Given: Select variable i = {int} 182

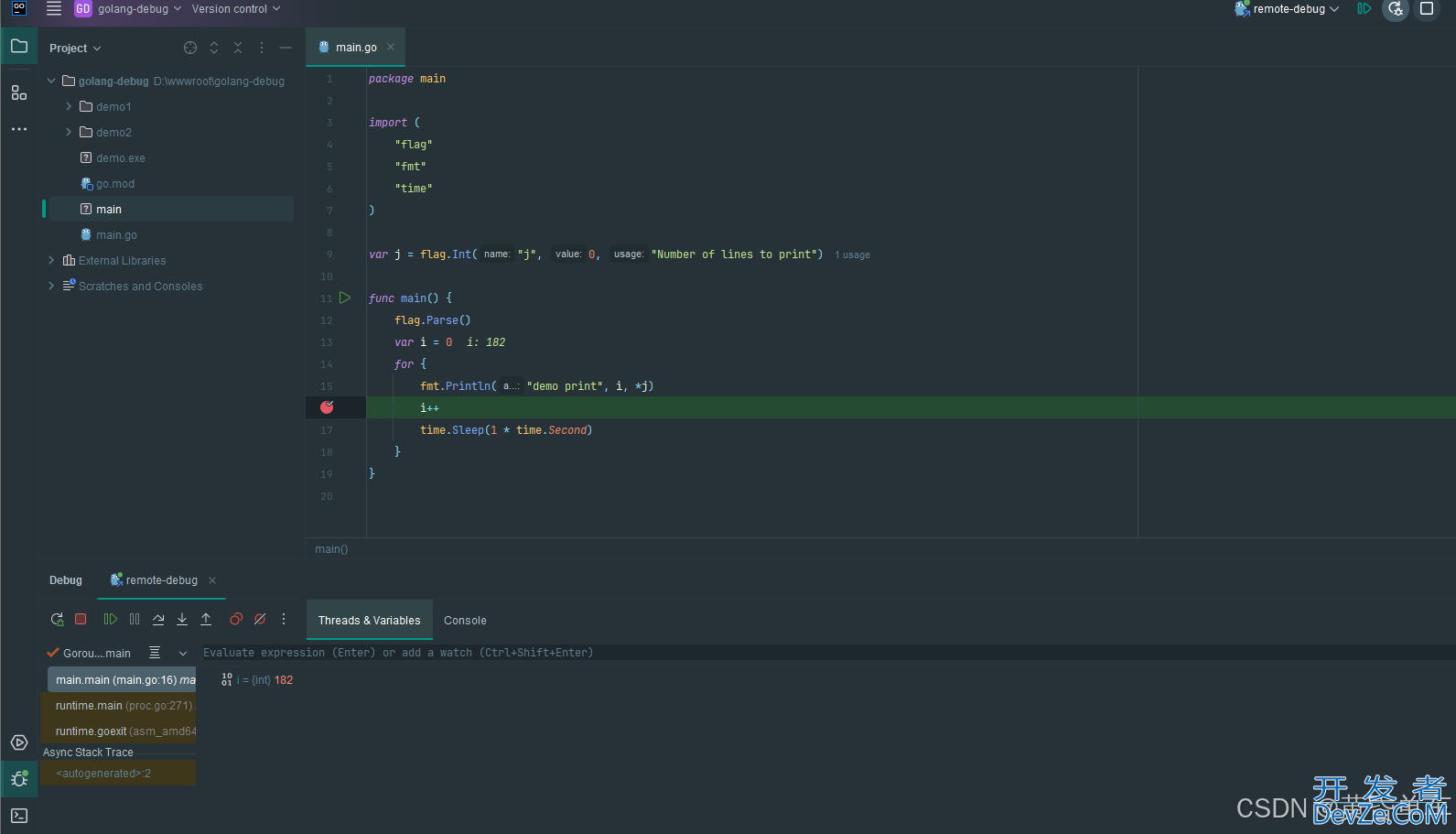Looking at the screenshot, I should click(x=257, y=680).
